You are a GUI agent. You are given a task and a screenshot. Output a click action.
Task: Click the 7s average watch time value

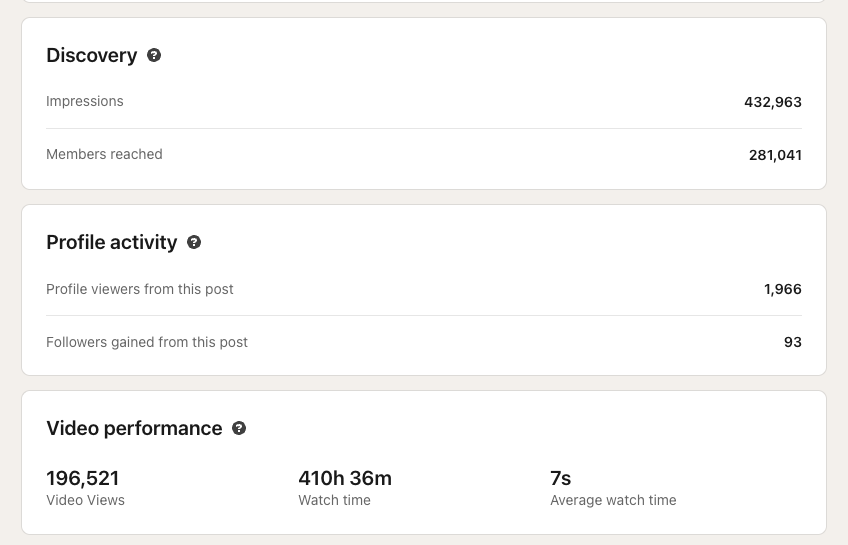tap(560, 478)
